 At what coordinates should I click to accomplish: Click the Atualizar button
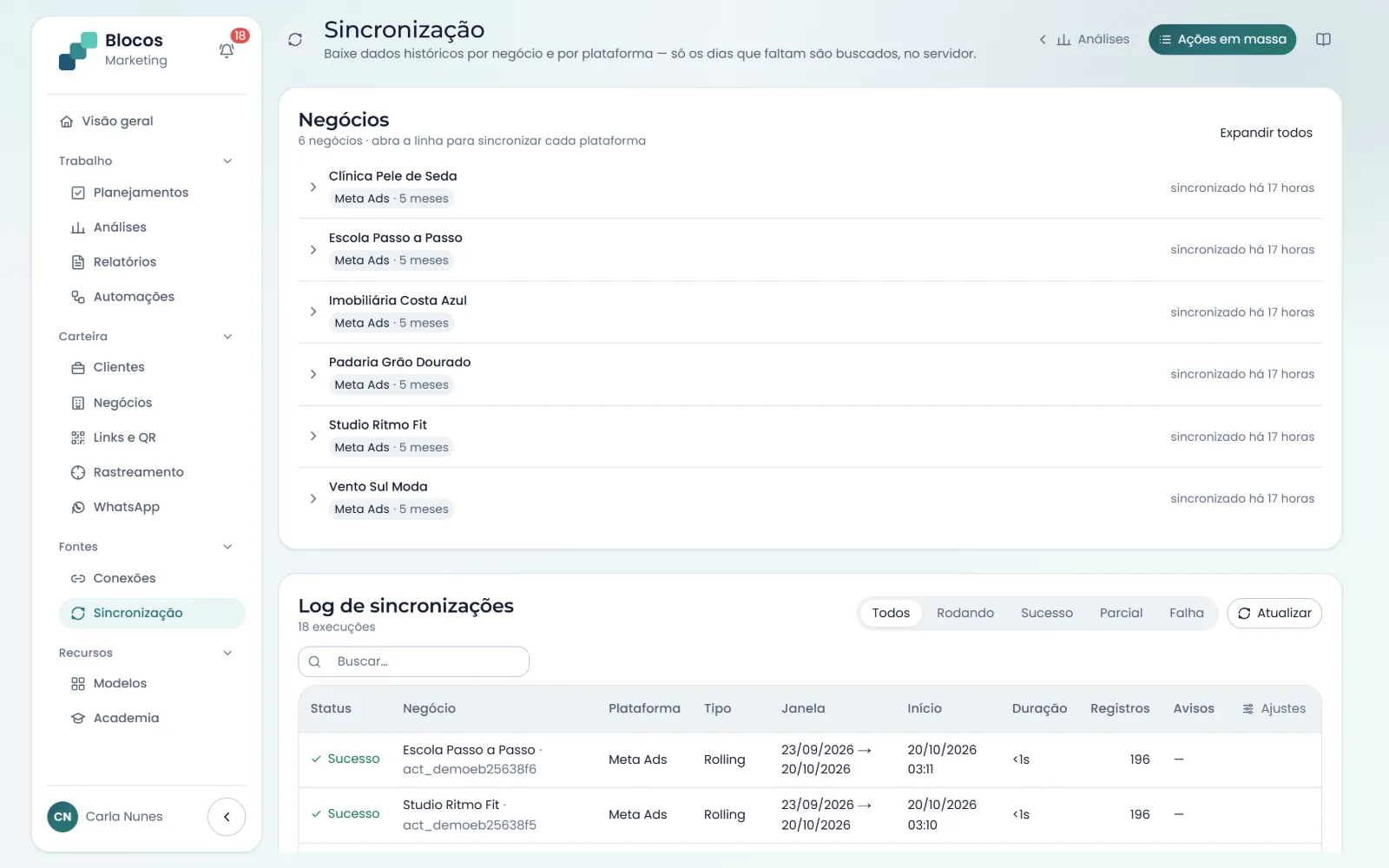tap(1274, 613)
